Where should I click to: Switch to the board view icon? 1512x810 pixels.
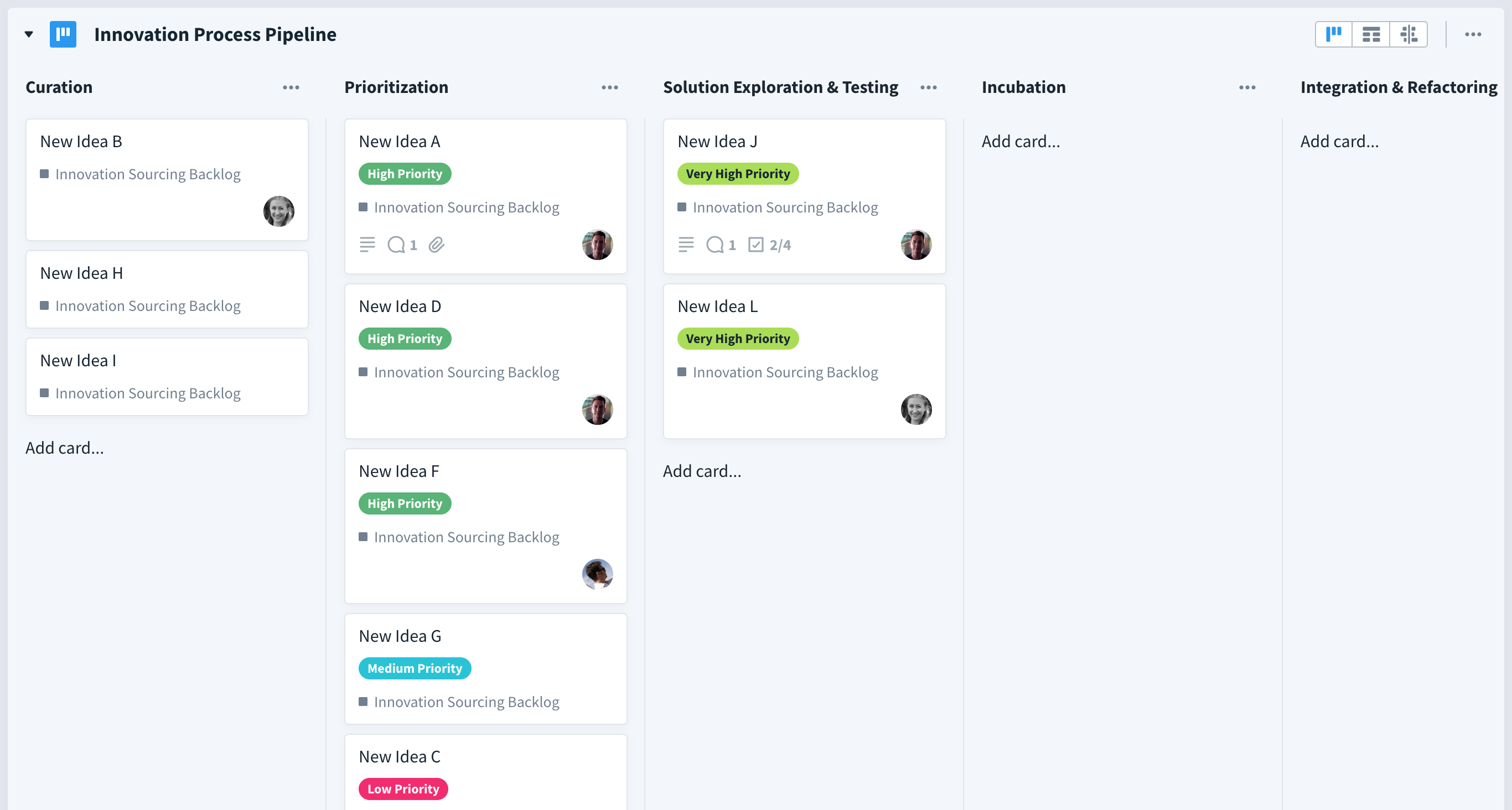pos(1334,34)
